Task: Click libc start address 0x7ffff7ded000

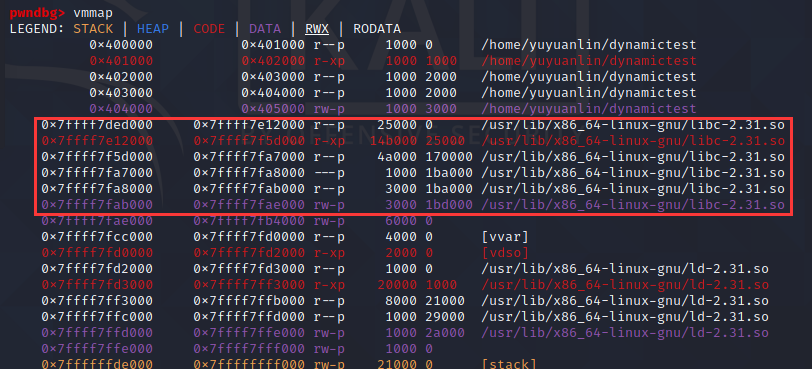Action: (97, 125)
